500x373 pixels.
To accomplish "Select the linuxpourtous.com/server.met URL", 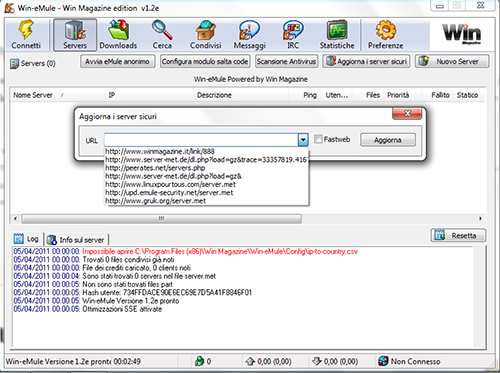I will pos(207,184).
